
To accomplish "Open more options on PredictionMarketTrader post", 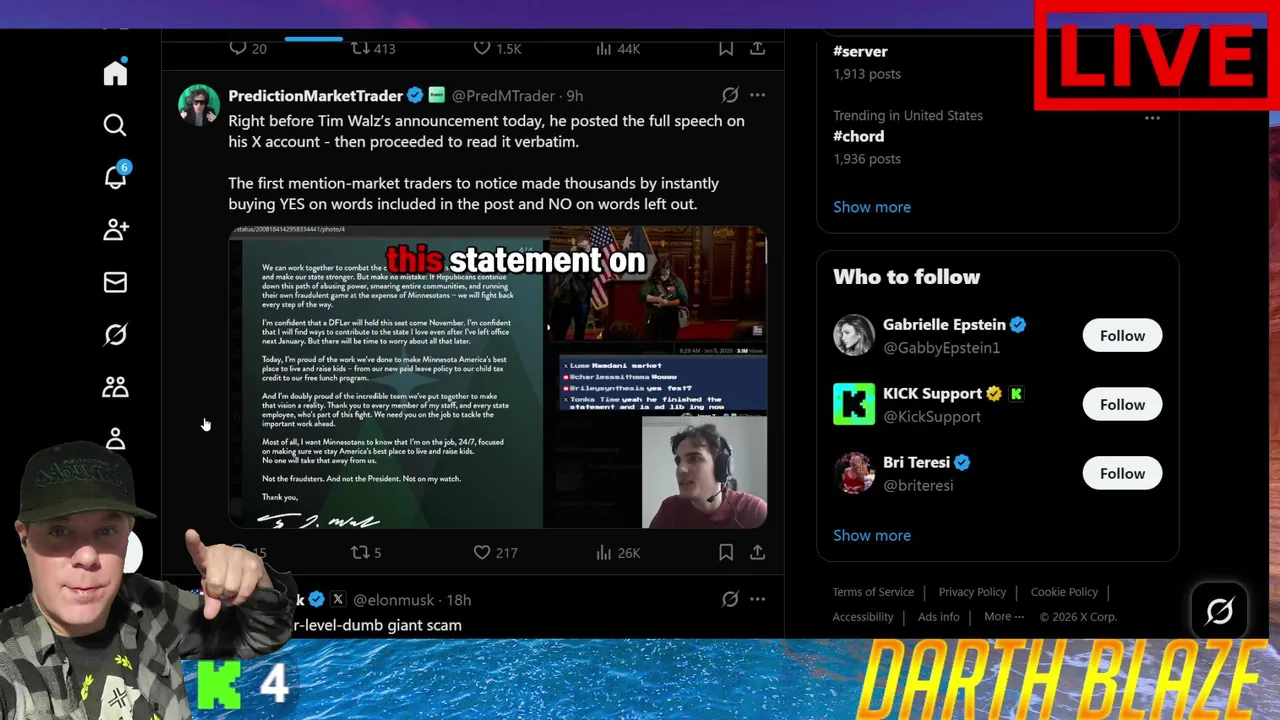I will (x=757, y=95).
